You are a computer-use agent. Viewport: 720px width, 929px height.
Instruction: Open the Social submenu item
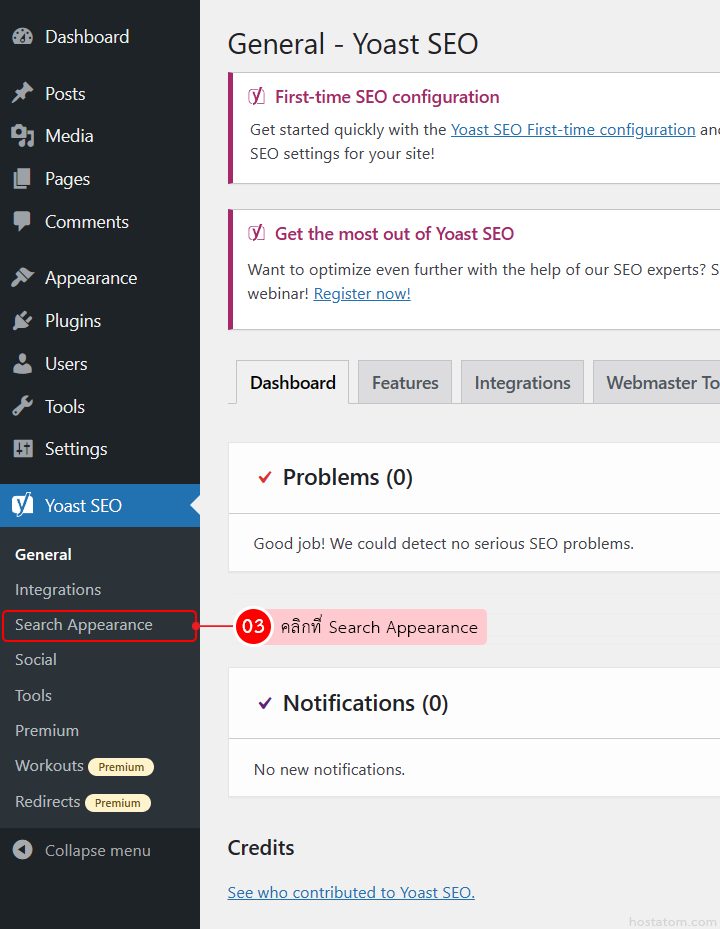click(36, 660)
